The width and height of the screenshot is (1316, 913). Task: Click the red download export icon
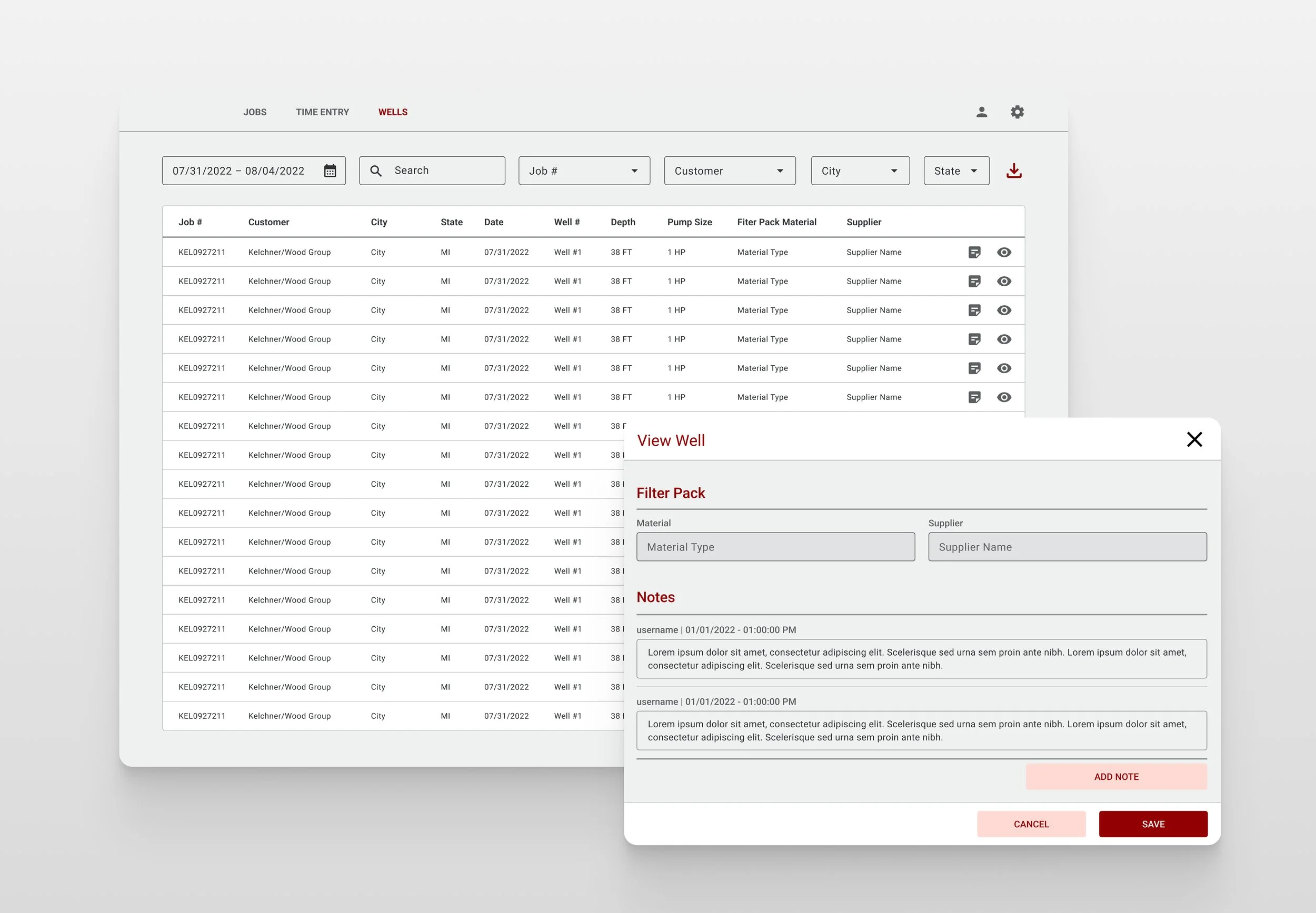[1013, 170]
